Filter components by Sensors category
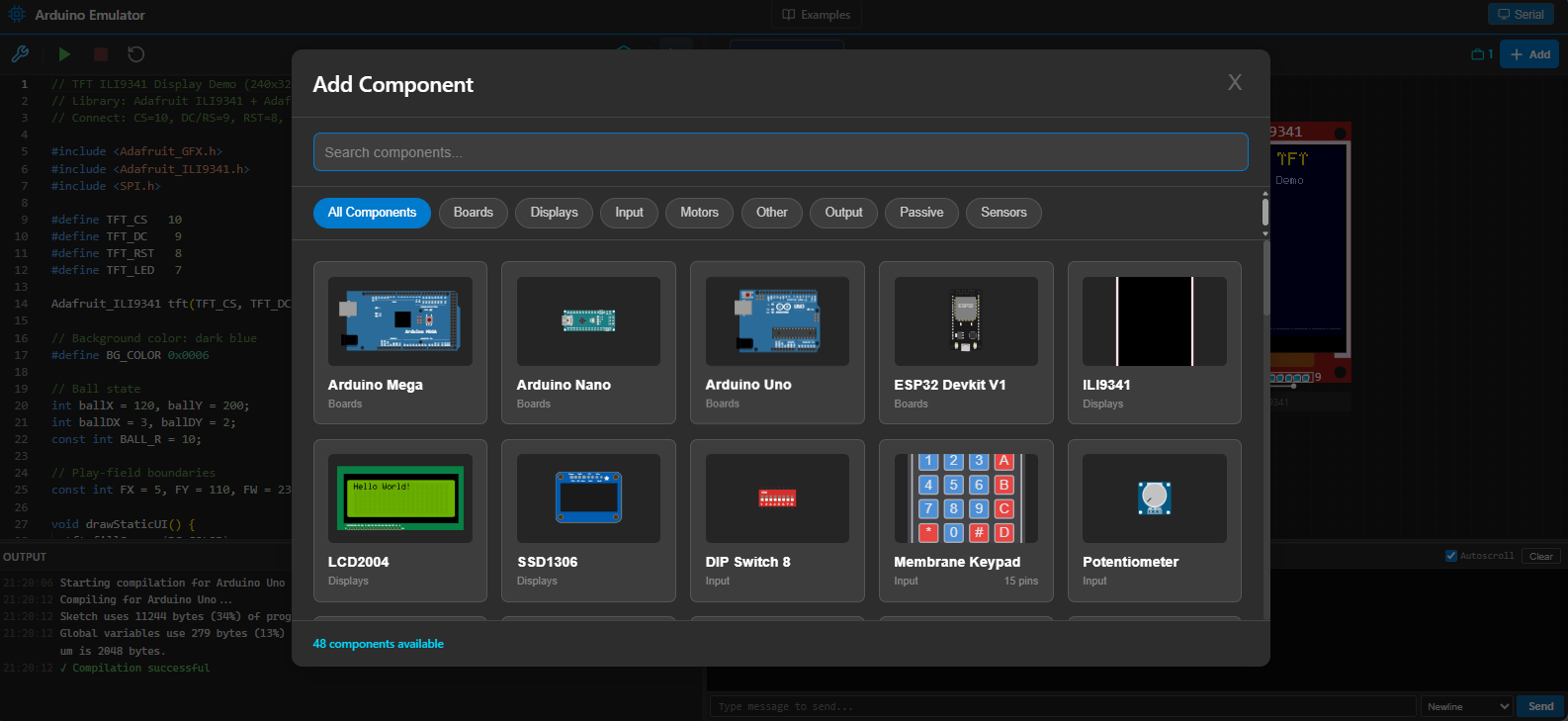Image resolution: width=1568 pixels, height=721 pixels. (x=1003, y=213)
